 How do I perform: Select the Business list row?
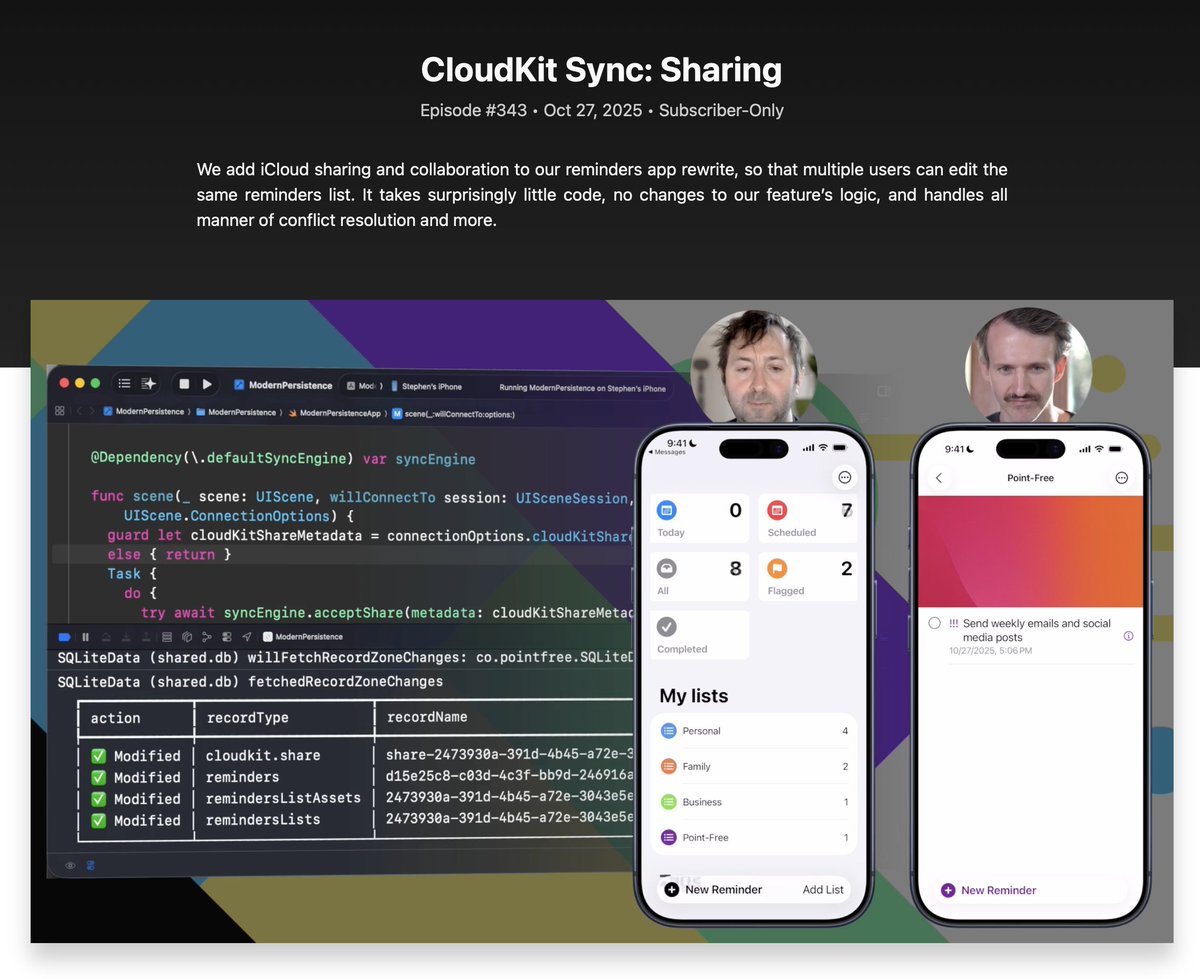coord(754,802)
